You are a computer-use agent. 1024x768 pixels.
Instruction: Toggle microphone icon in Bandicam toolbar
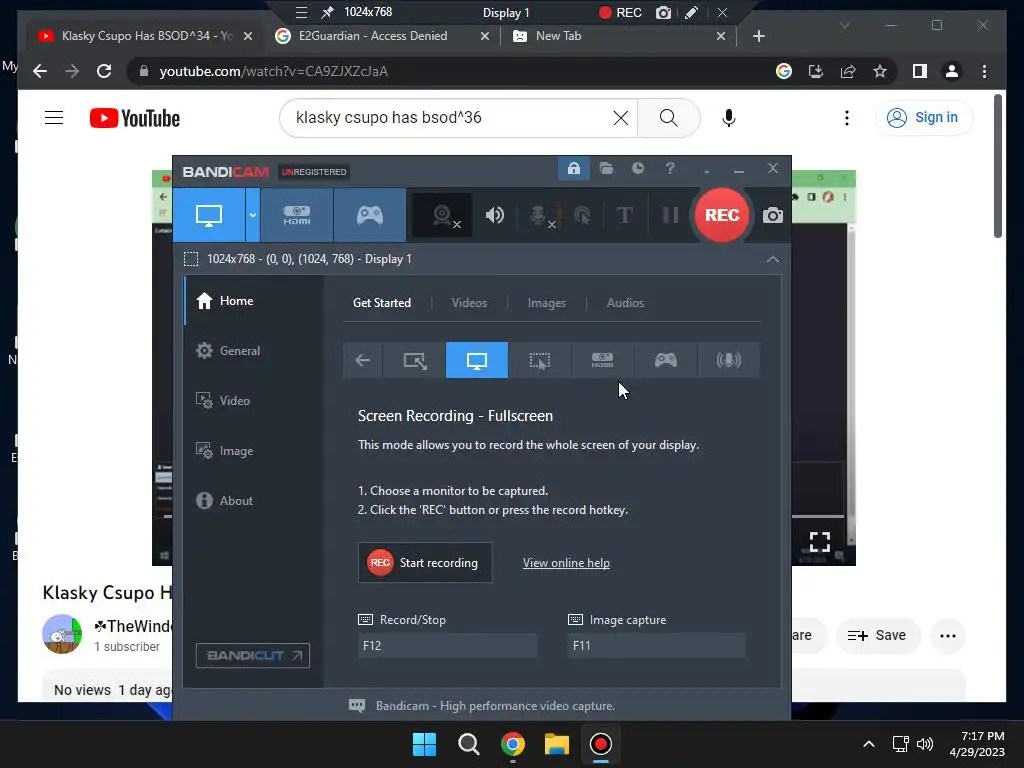540,215
